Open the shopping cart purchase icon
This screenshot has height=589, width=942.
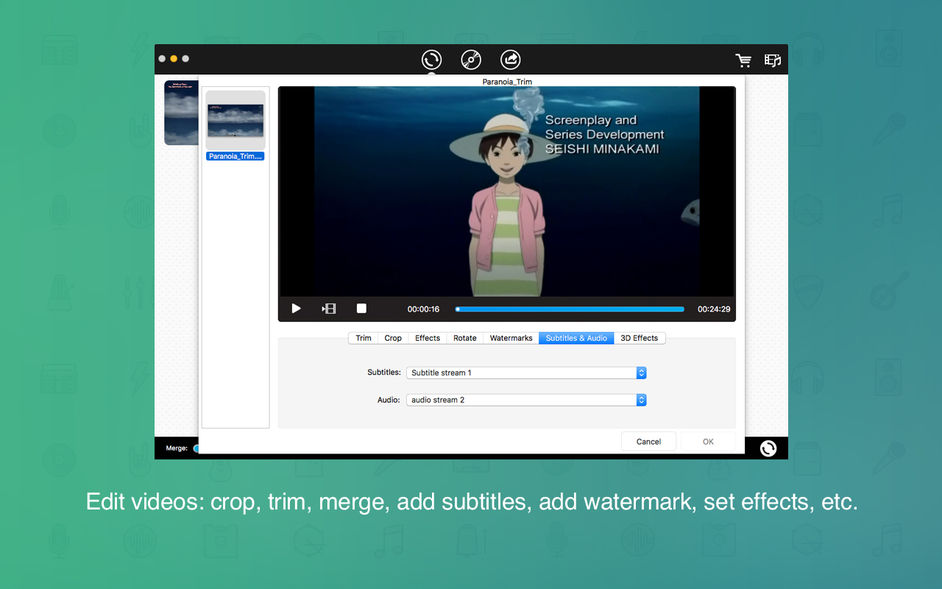coord(743,60)
